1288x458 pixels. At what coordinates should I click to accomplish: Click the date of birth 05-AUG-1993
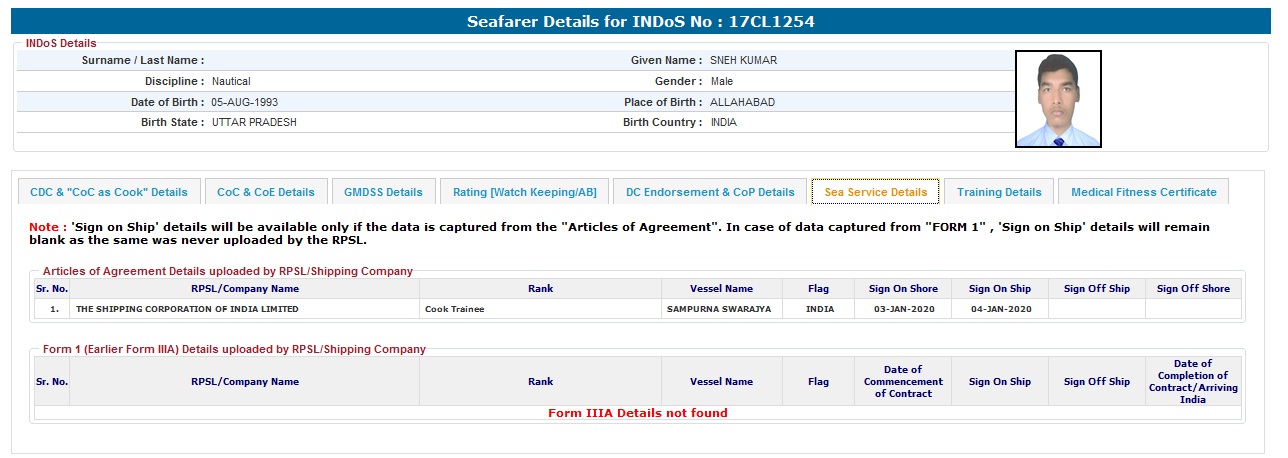[246, 102]
